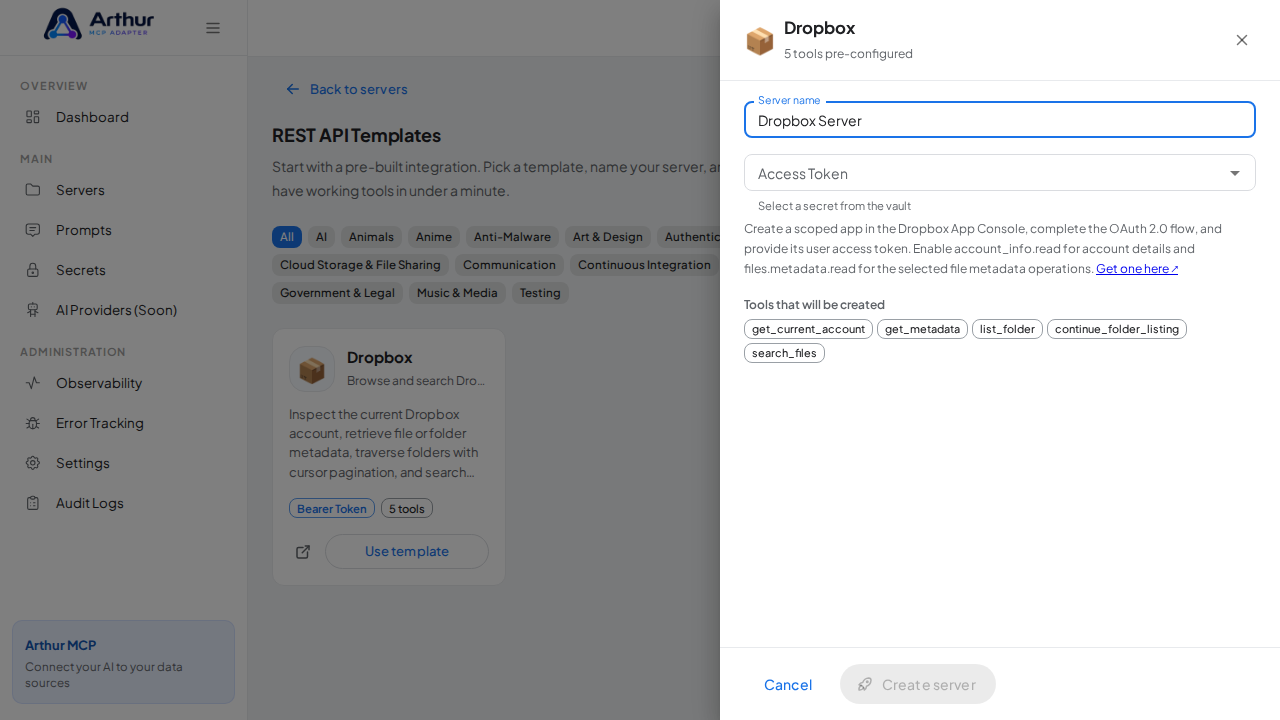Viewport: 1280px width, 720px height.
Task: Expand the Access Token dropdown
Action: (x=1000, y=173)
